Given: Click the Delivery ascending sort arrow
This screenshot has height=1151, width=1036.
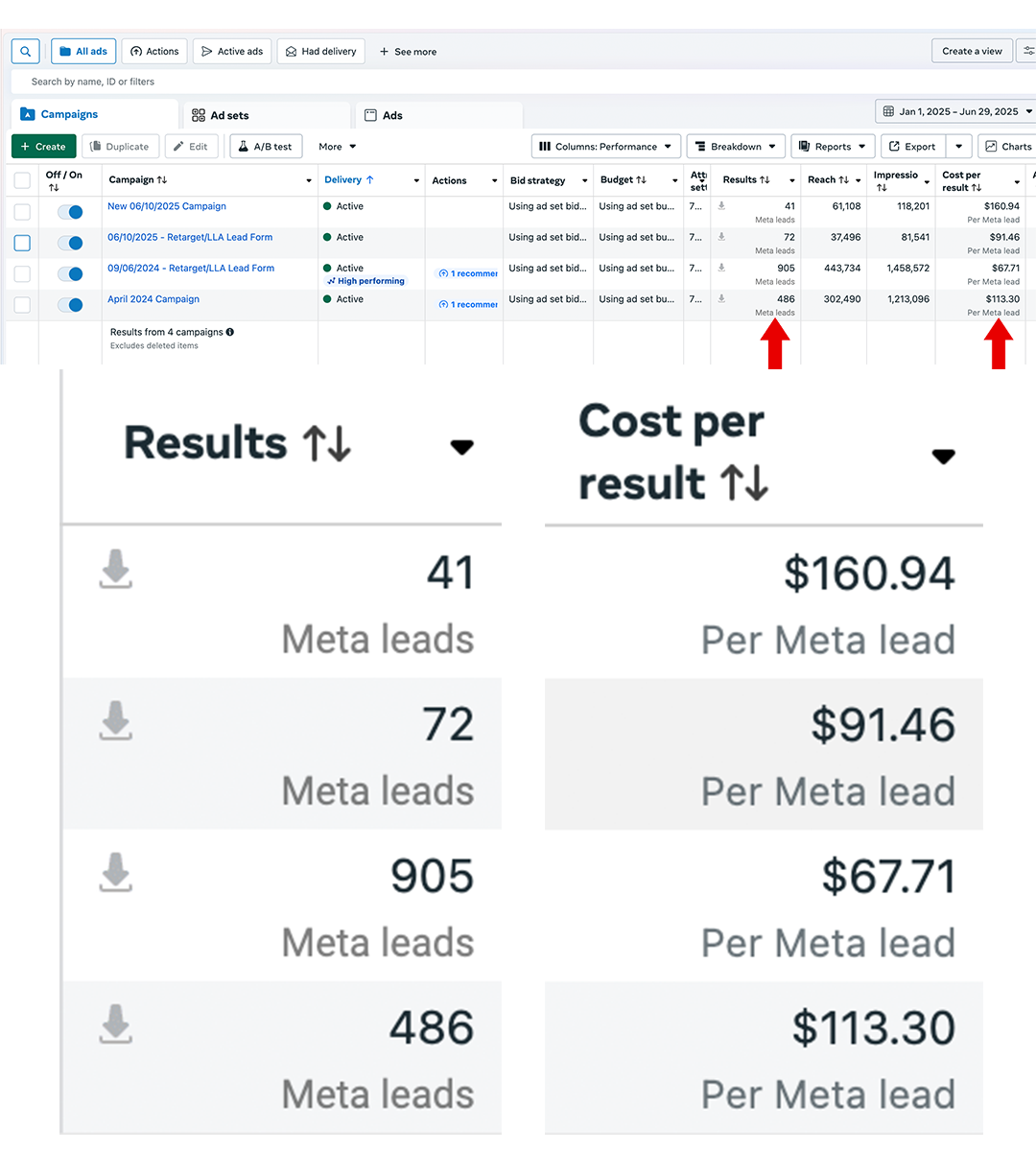Looking at the screenshot, I should tap(369, 180).
